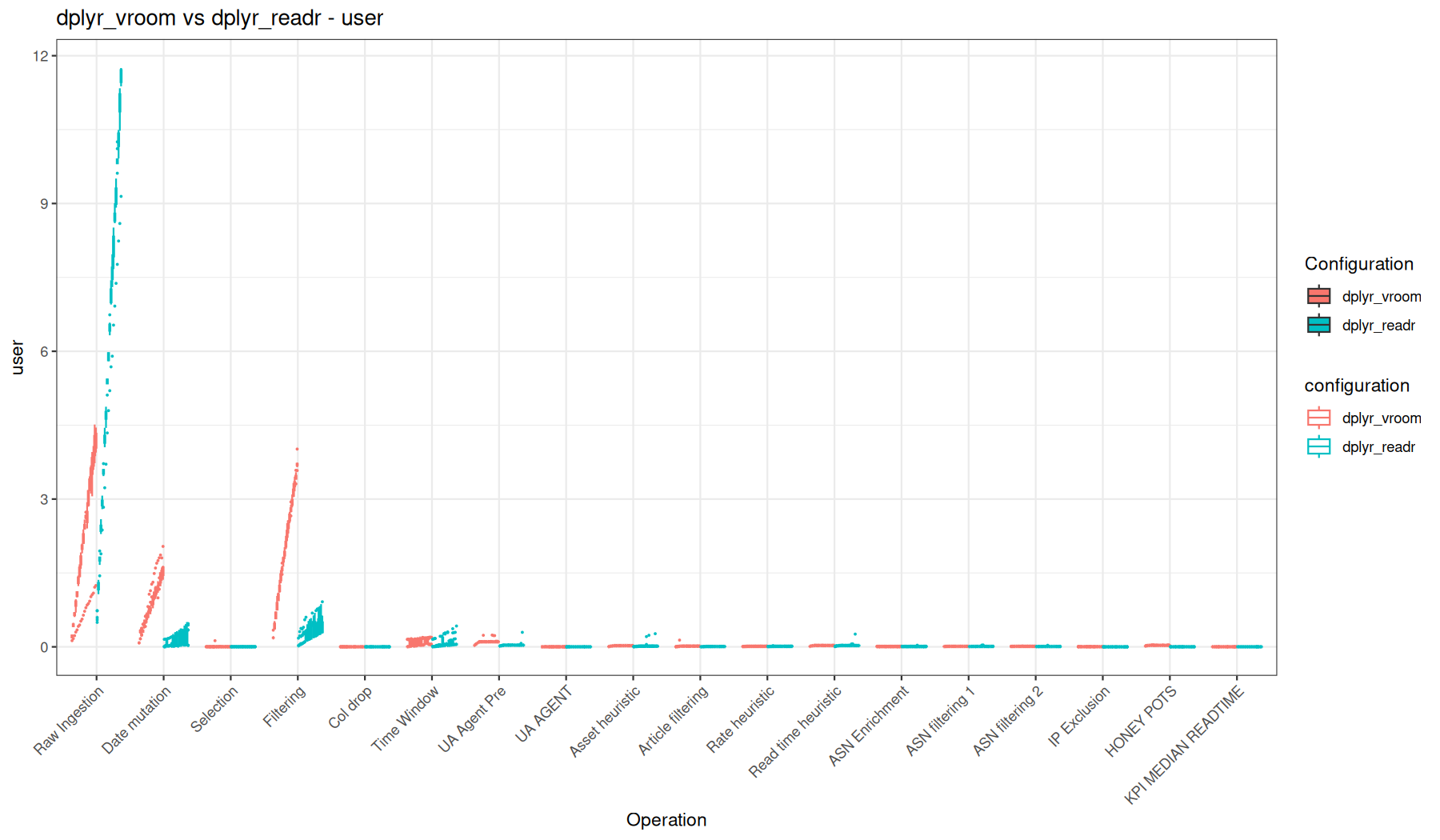Click the teal Raw Ingestion readr point cluster
1440x840 pixels.
(110, 344)
